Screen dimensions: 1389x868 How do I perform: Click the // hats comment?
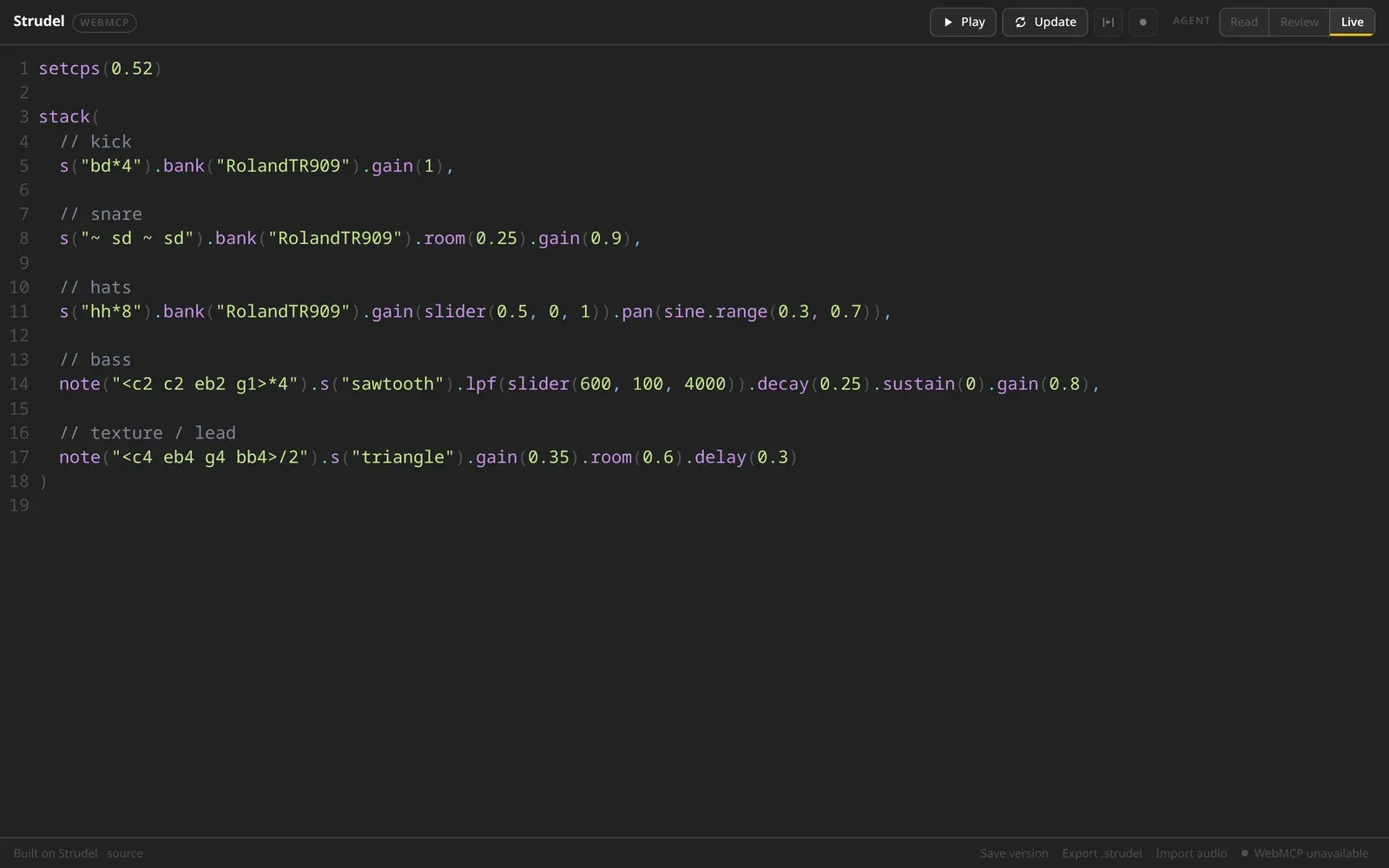[x=95, y=287]
